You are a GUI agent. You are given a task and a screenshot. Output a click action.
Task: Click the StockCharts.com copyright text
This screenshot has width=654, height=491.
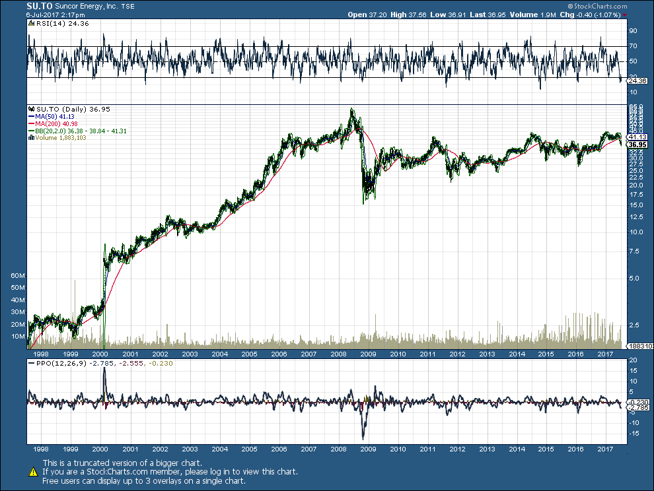pyautogui.click(x=597, y=6)
